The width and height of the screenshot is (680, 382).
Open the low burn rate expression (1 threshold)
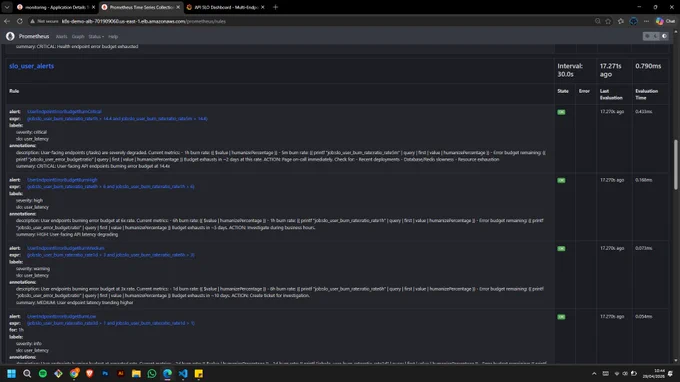pos(111,323)
